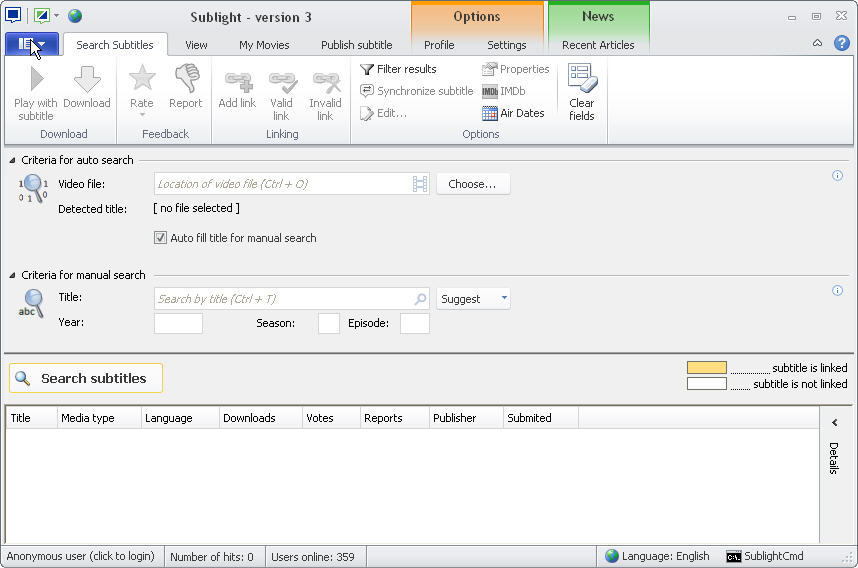Click the white subtitle is not linked swatch
The image size is (858, 568).
707,383
